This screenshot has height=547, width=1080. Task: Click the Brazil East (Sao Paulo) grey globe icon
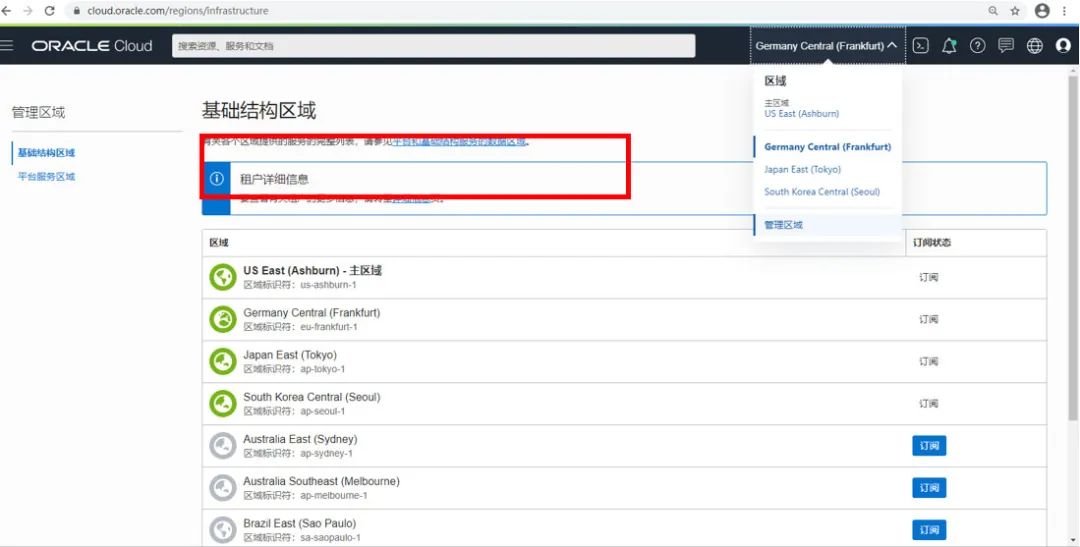222,530
